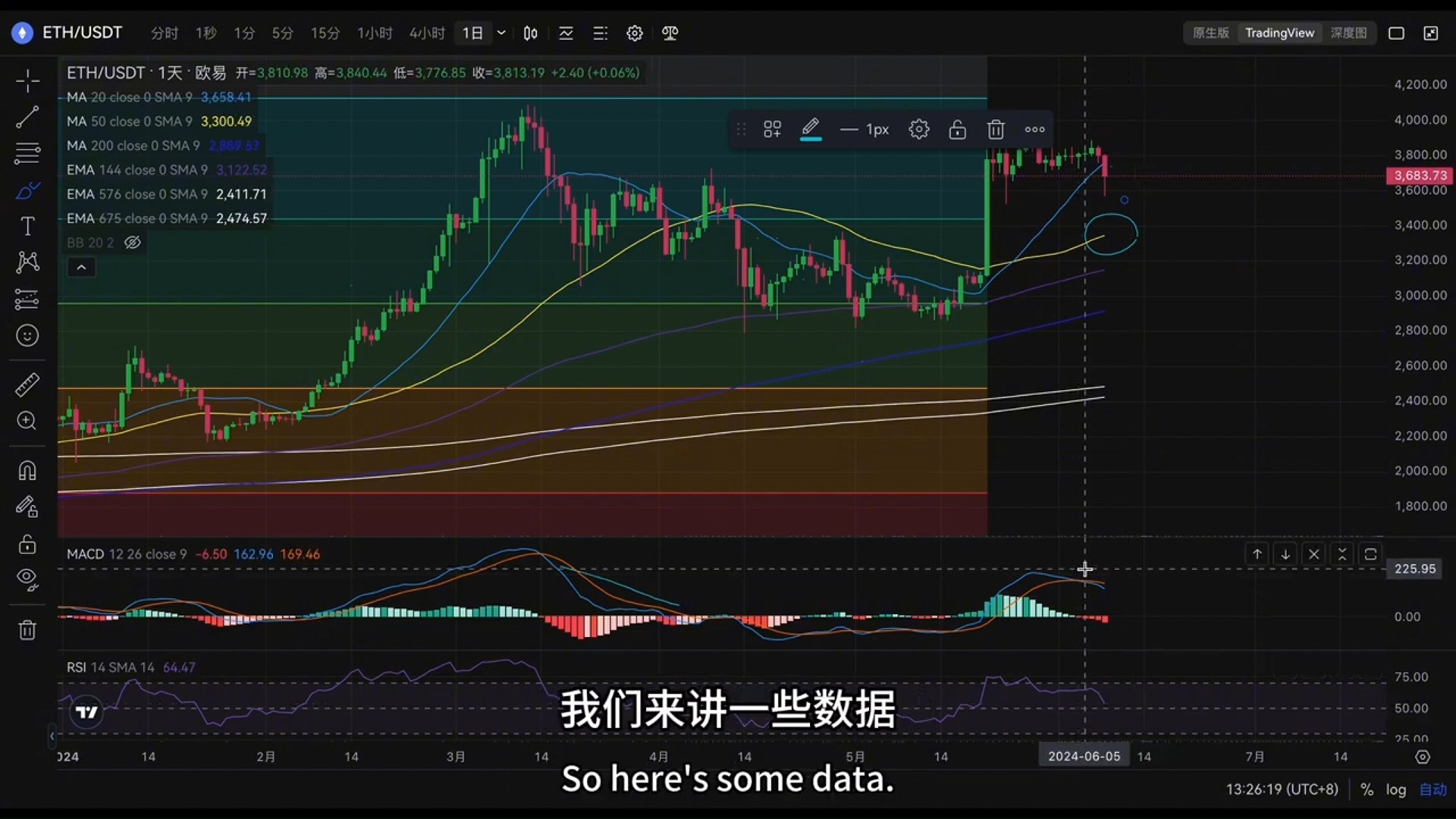The image size is (1456, 819).
Task: Open the candlestick chart type menu
Action: [531, 33]
